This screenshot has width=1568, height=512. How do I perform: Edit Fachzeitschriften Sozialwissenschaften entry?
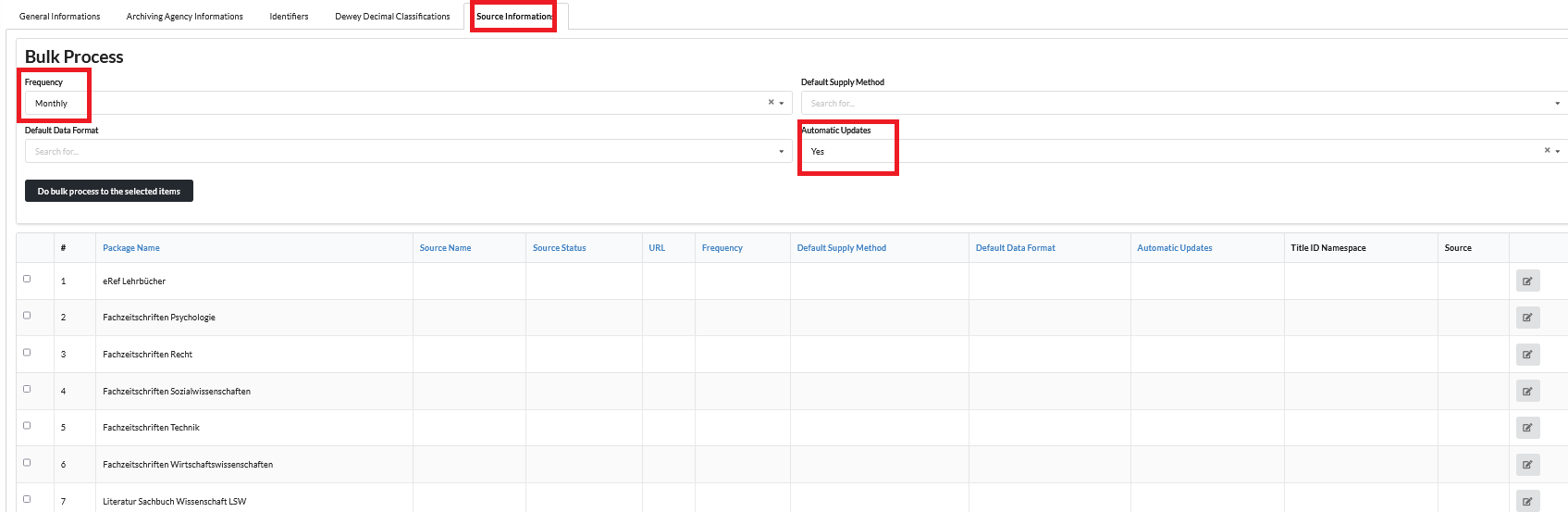pyautogui.click(x=1527, y=392)
